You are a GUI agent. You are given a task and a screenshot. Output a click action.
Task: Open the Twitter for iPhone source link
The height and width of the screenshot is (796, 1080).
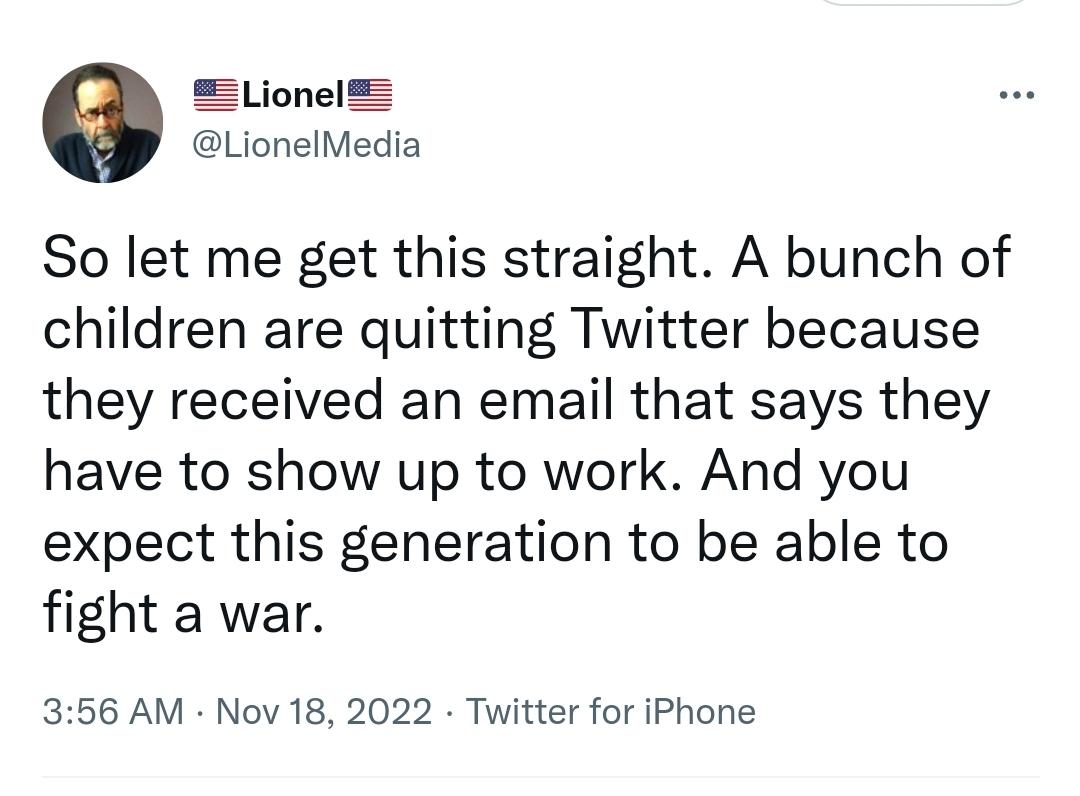[x=611, y=711]
